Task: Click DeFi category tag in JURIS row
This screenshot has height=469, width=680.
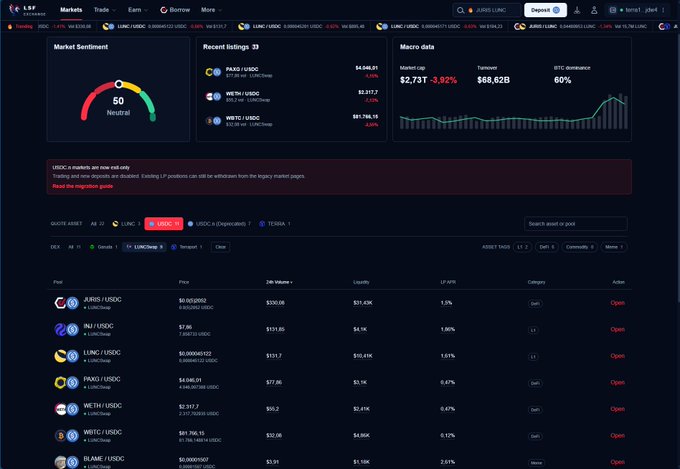Action: (535, 304)
